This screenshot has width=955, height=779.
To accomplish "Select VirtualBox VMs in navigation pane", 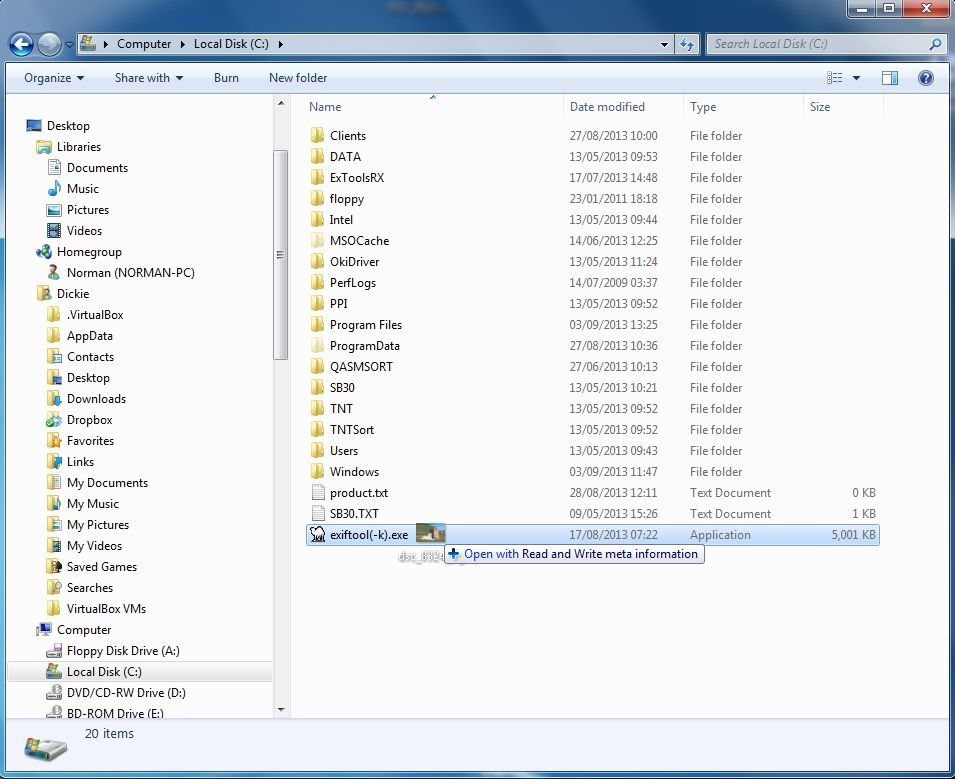I will (106, 608).
